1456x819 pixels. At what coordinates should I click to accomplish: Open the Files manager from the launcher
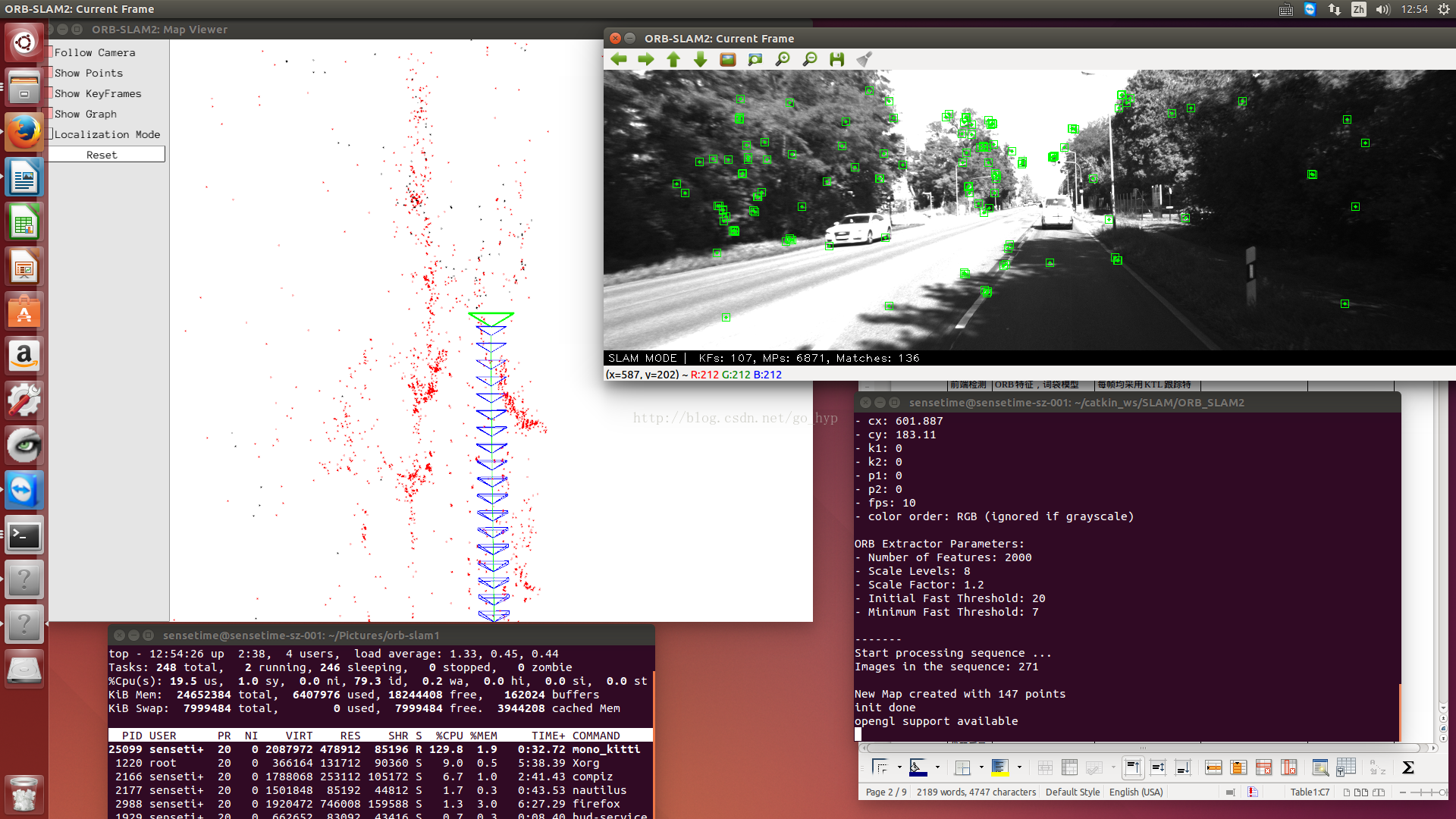pos(24,87)
